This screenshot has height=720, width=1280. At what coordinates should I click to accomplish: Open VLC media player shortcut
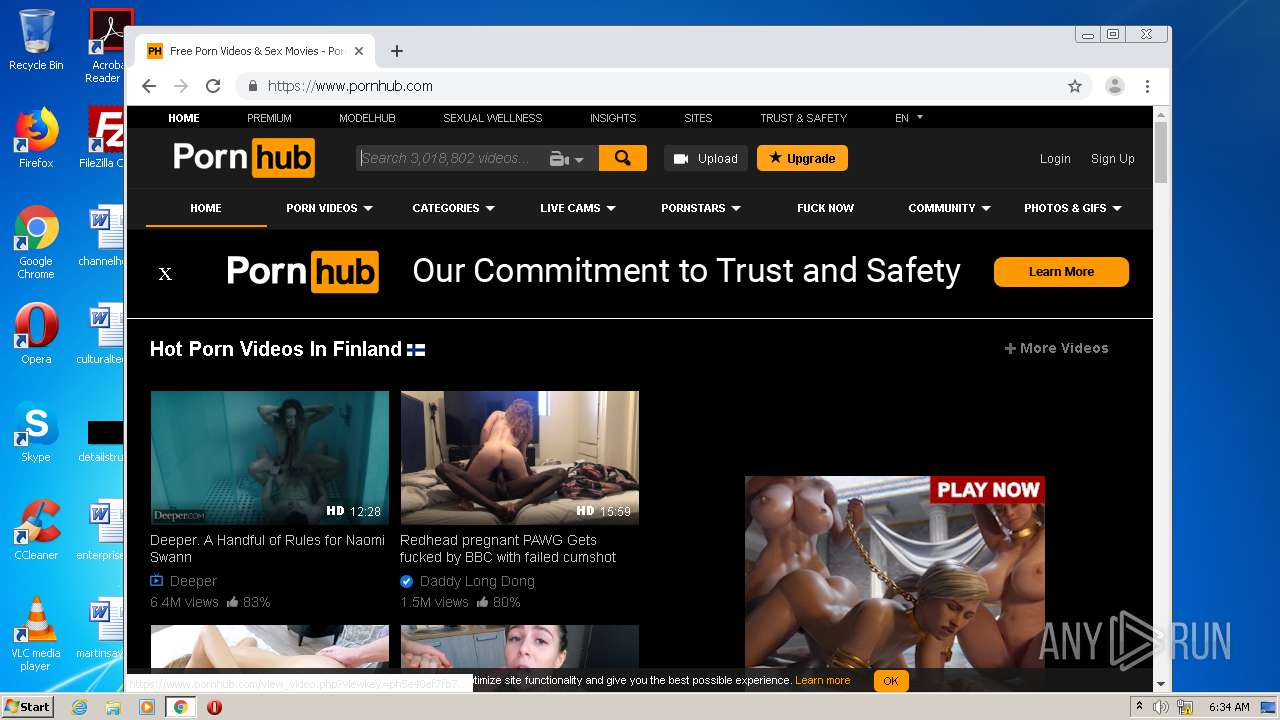tap(36, 633)
